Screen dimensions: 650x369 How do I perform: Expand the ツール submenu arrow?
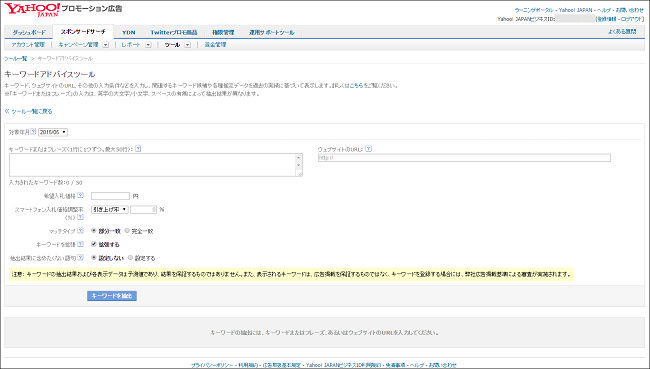pos(188,45)
